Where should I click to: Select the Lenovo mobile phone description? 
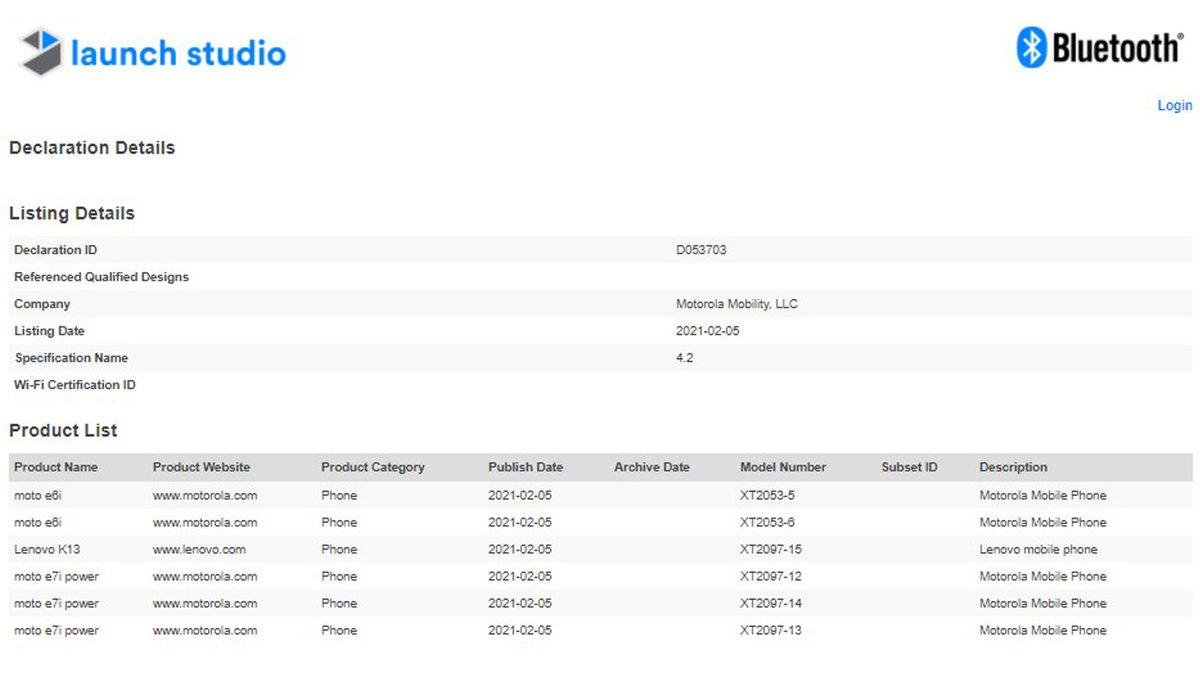[1038, 549]
